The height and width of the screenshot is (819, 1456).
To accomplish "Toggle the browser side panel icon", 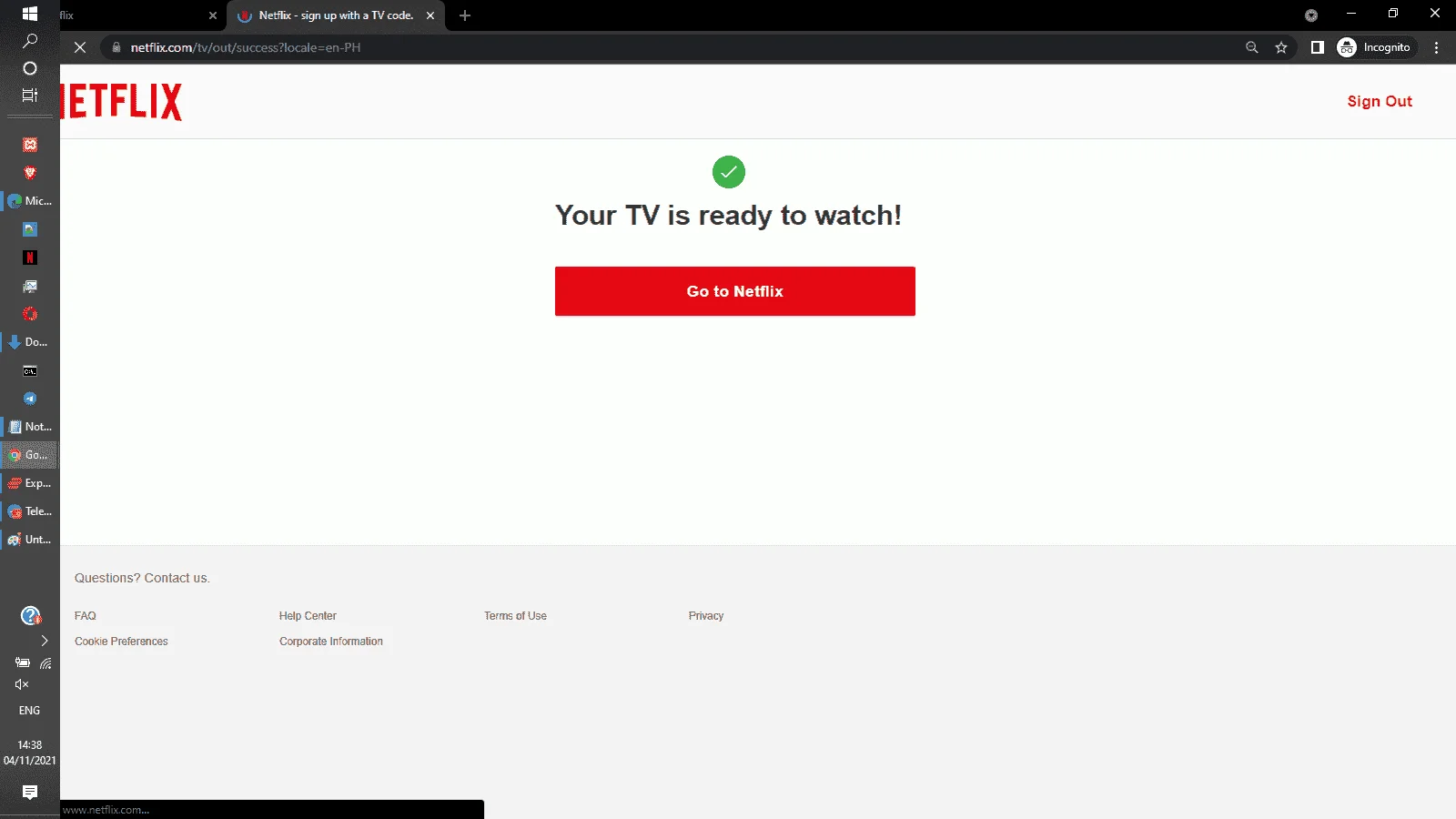I will point(1317,47).
